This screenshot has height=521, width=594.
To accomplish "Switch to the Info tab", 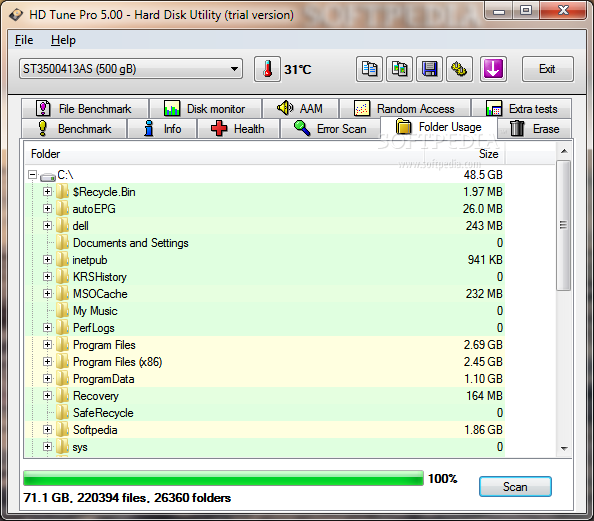I will [163, 128].
